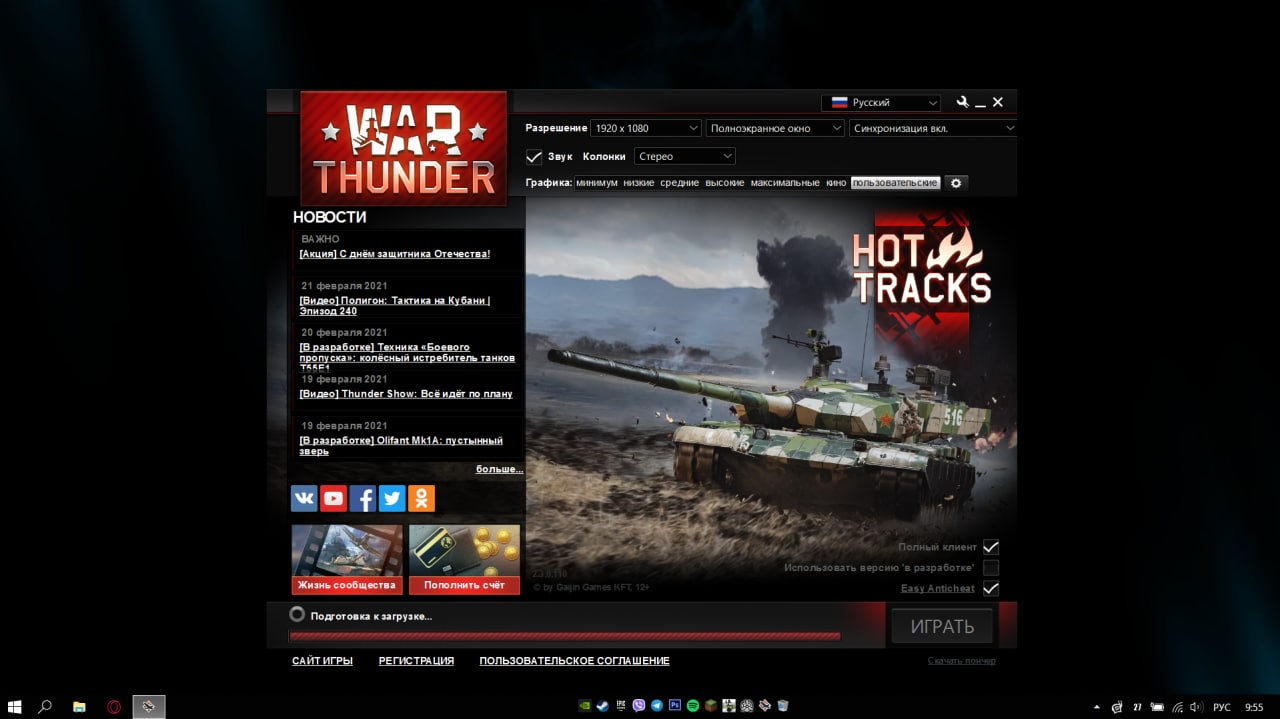The width and height of the screenshot is (1280, 719).
Task: Open Steam from the taskbar
Action: point(602,705)
